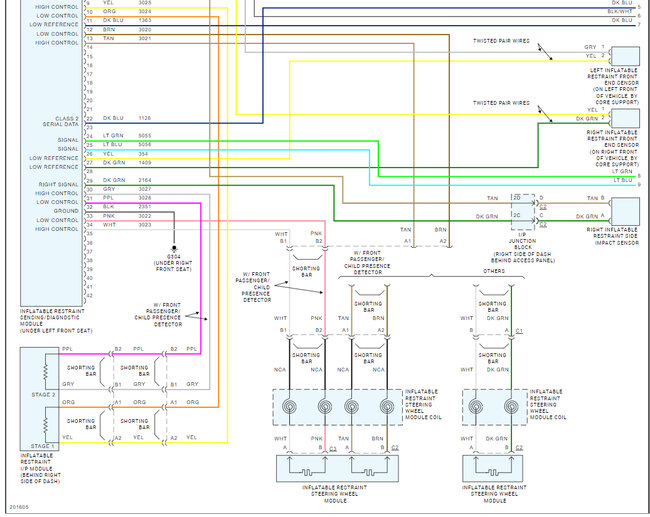
Task: Select circuit number 3023 on WHT wire
Action: [x=145, y=225]
